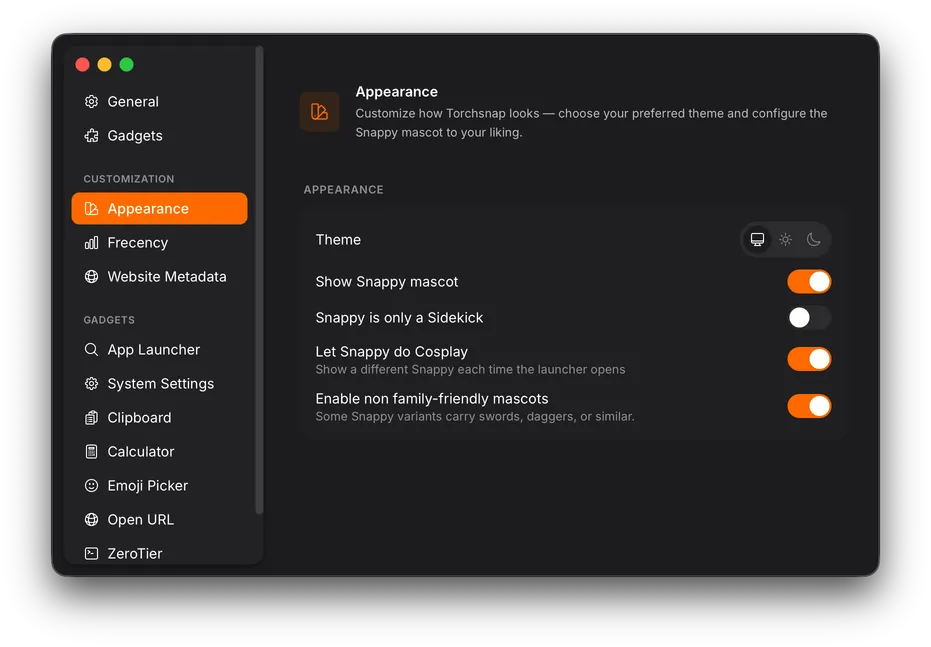Screen dimensions: 931x647
Task: Open Calculator gadget entry
Action: pyautogui.click(x=159, y=452)
